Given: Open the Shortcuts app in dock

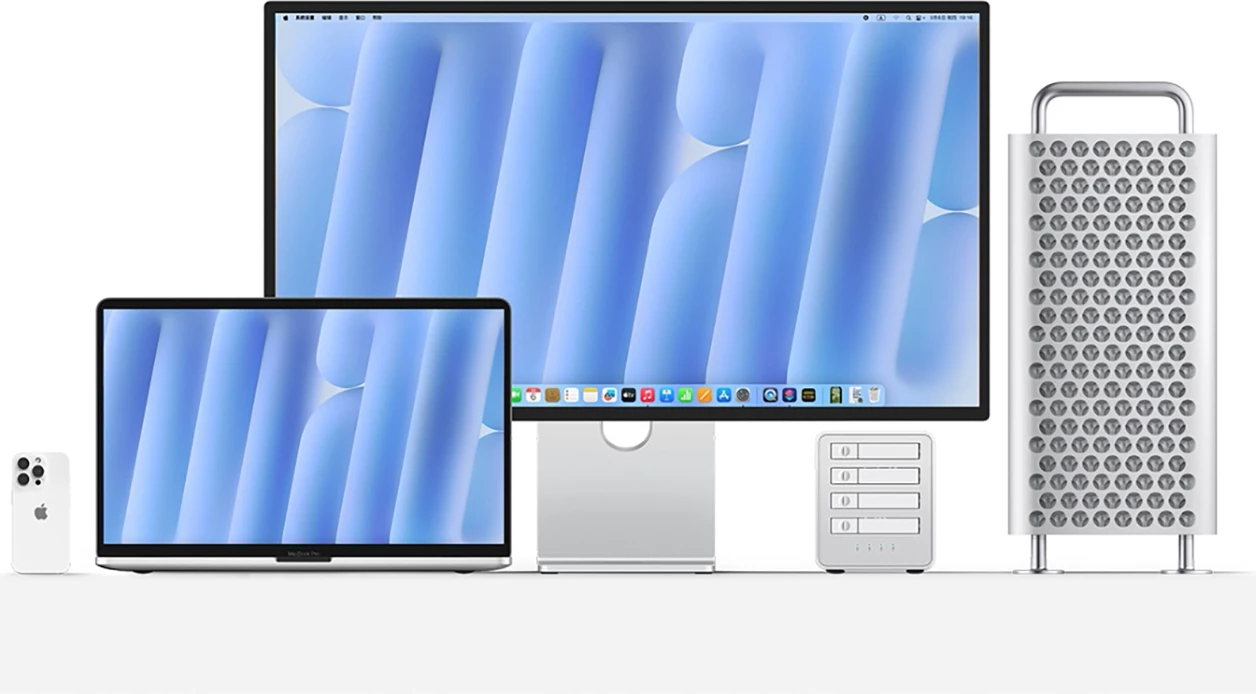Looking at the screenshot, I should point(789,395).
